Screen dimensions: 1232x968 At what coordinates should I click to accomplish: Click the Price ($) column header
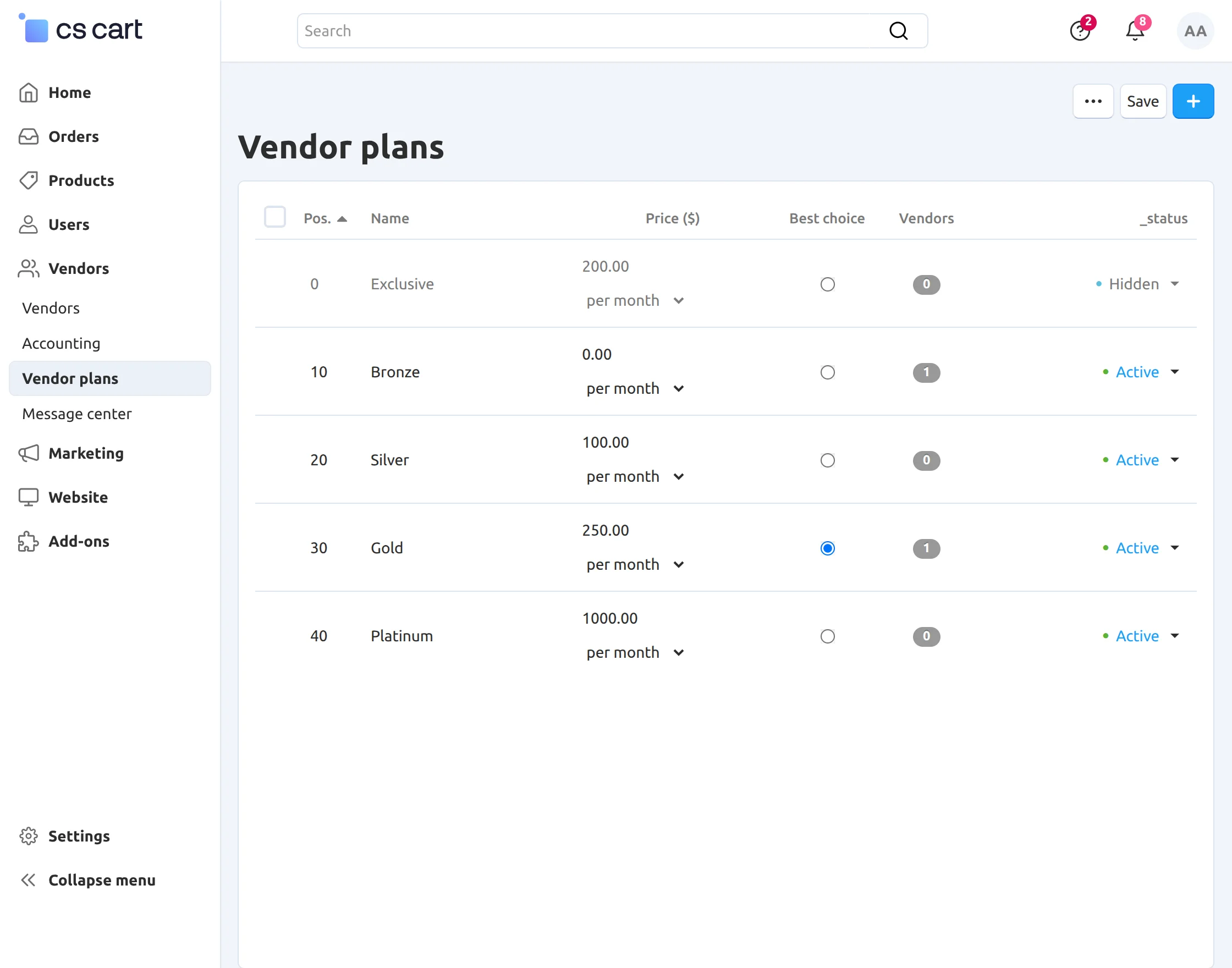click(673, 218)
